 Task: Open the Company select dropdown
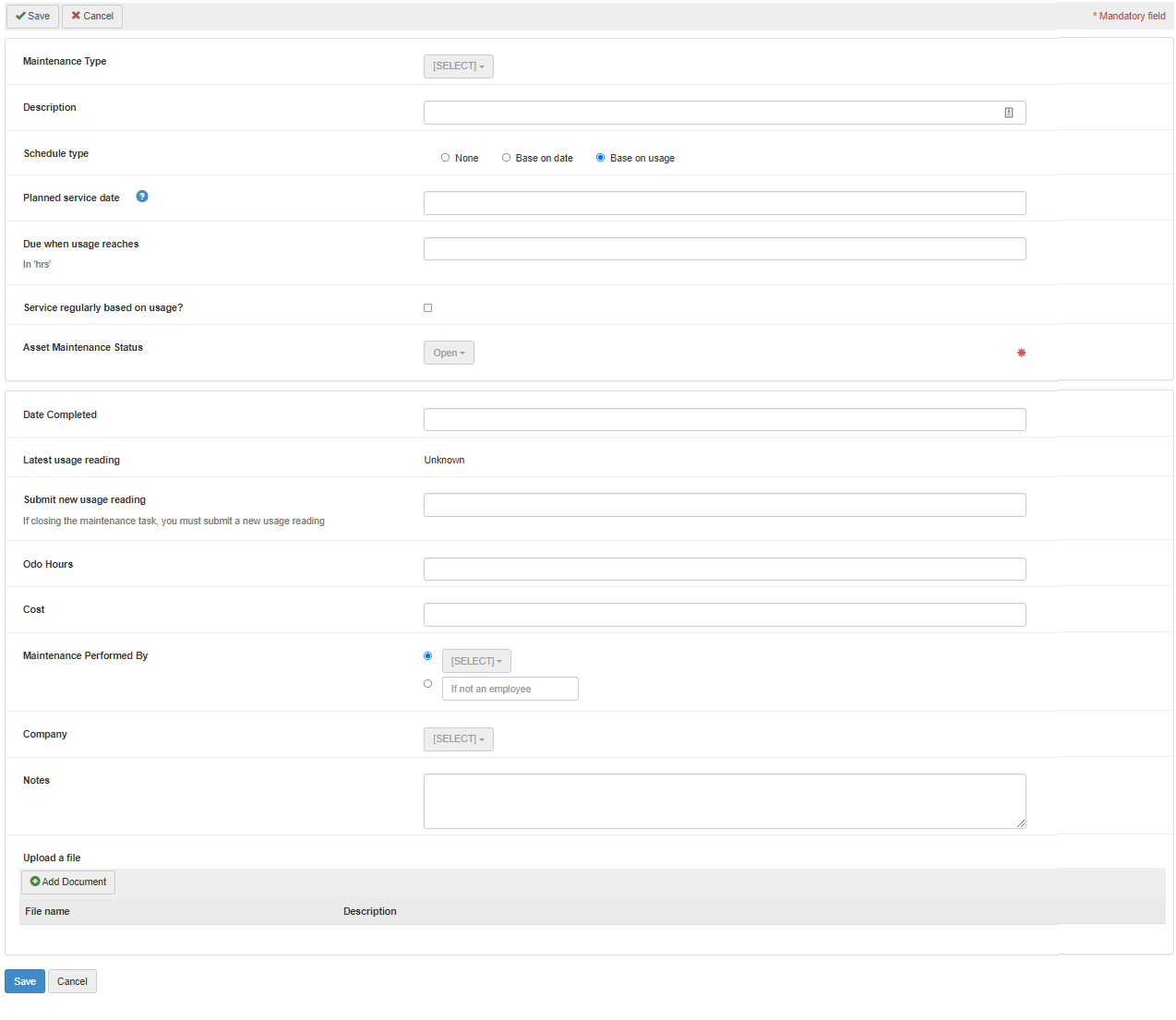(458, 739)
